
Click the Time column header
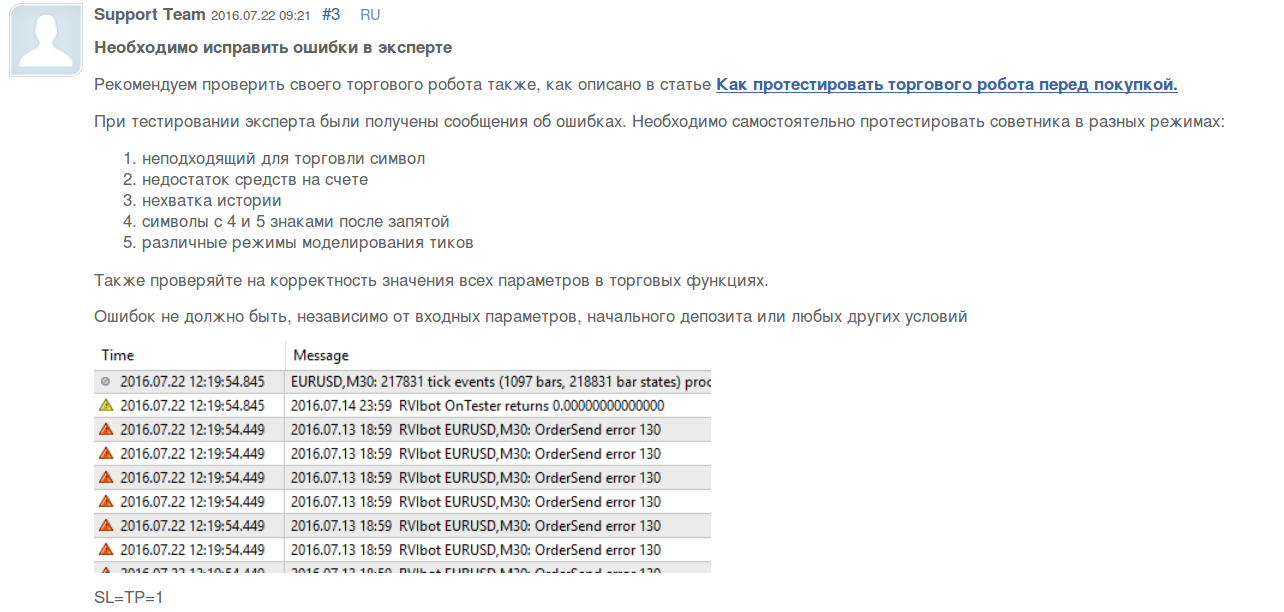click(x=118, y=355)
